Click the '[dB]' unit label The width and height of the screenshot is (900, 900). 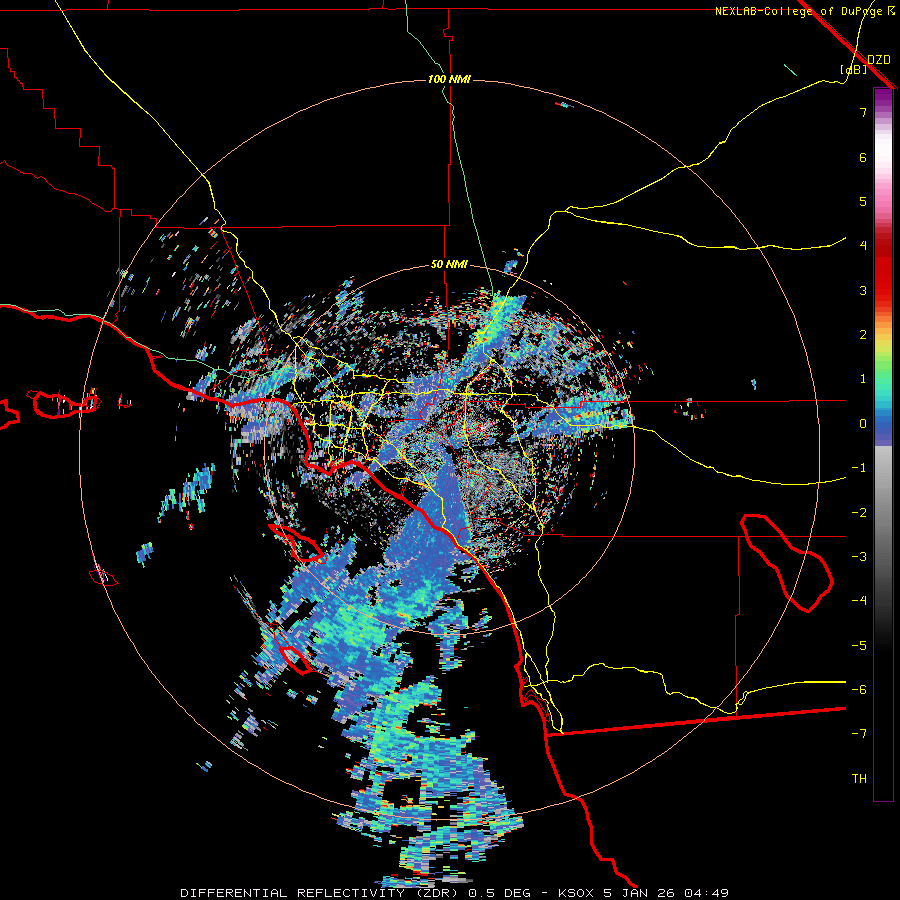tap(854, 70)
